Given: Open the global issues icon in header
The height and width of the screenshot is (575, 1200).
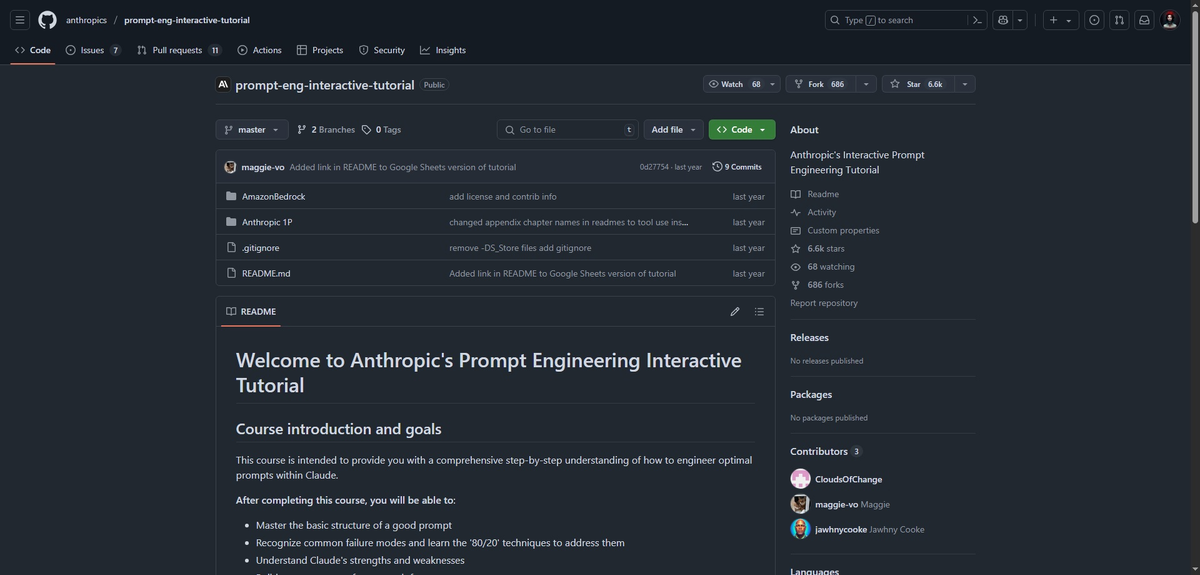Looking at the screenshot, I should (1094, 20).
